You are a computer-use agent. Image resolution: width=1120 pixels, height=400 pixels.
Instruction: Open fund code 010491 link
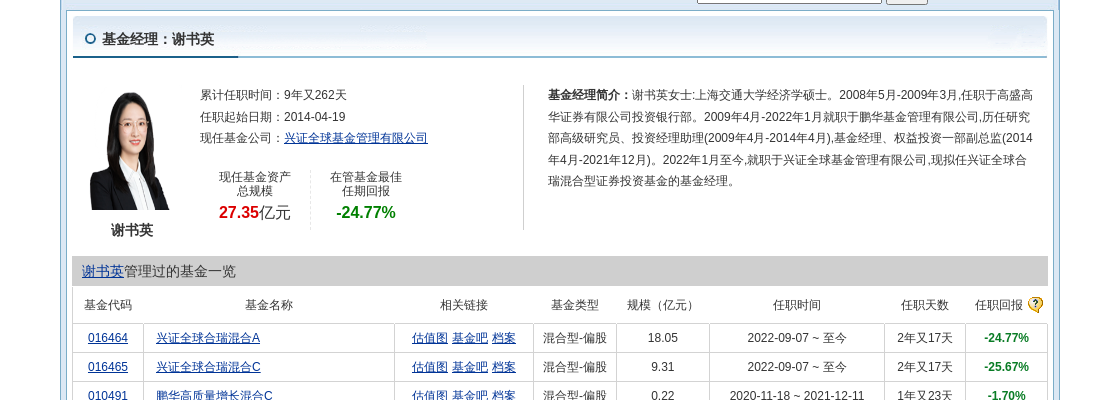(x=108, y=395)
